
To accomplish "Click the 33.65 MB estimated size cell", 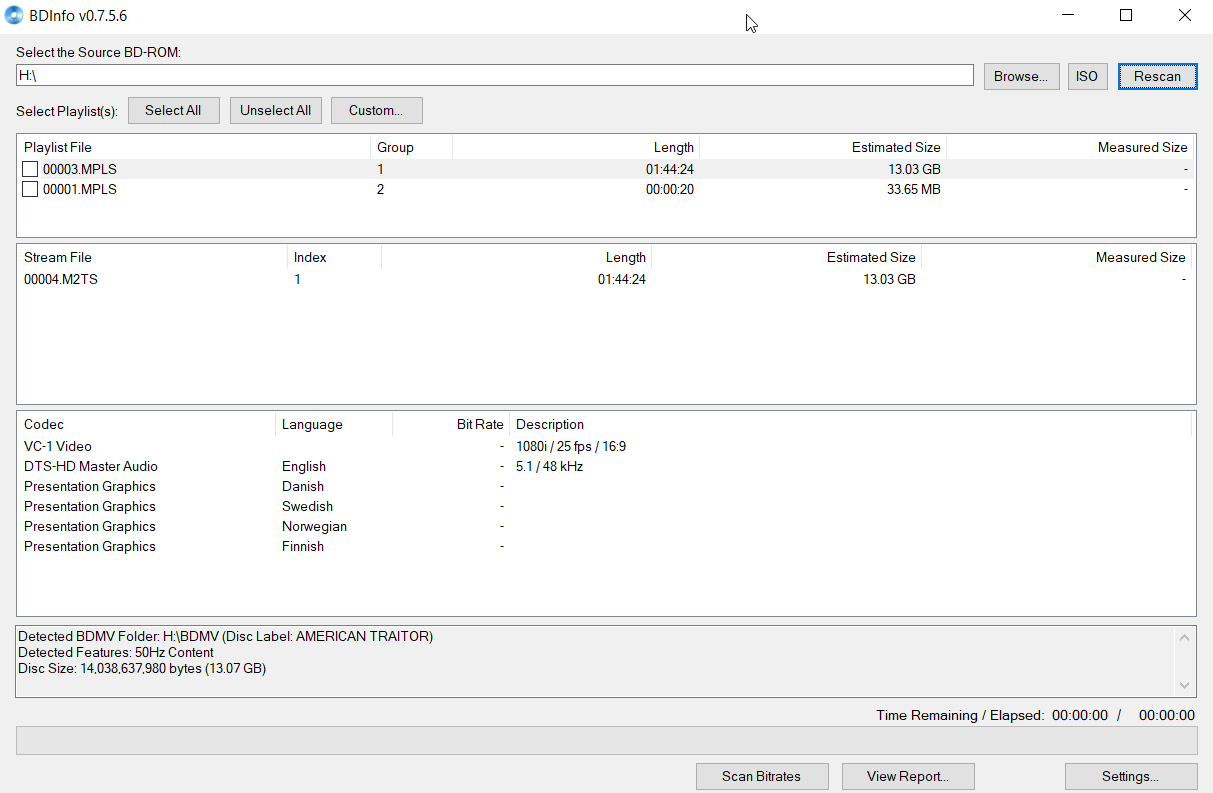I will coord(913,189).
